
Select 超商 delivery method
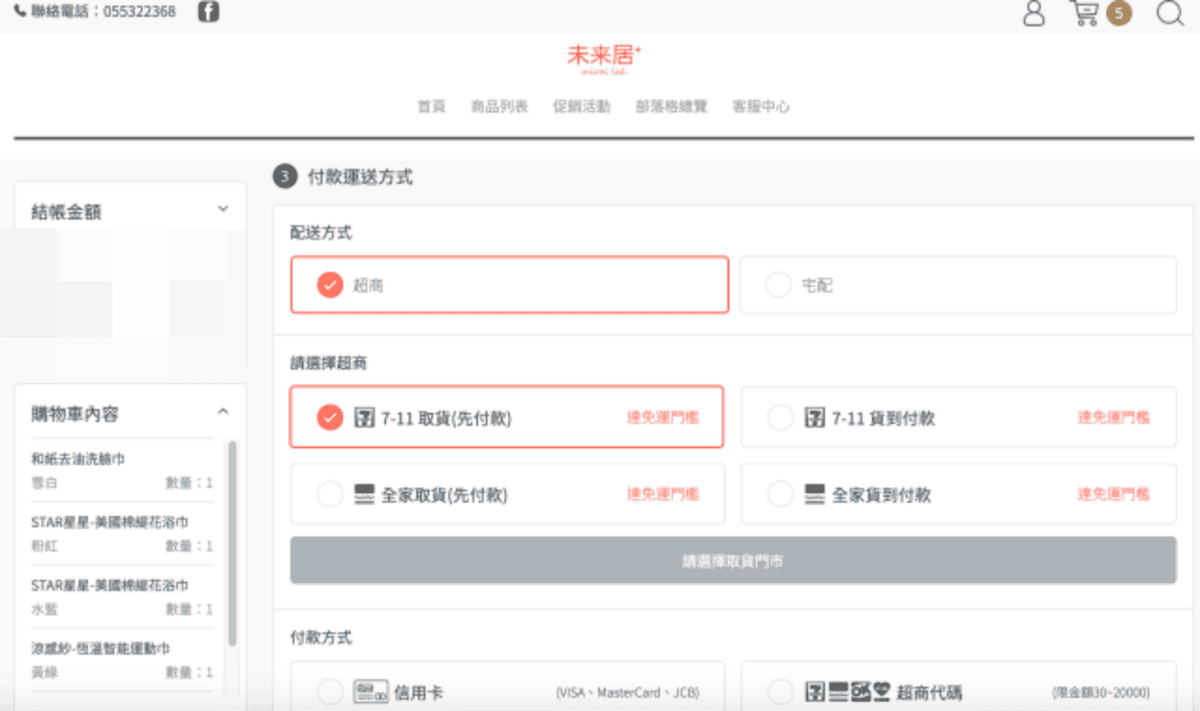(509, 285)
